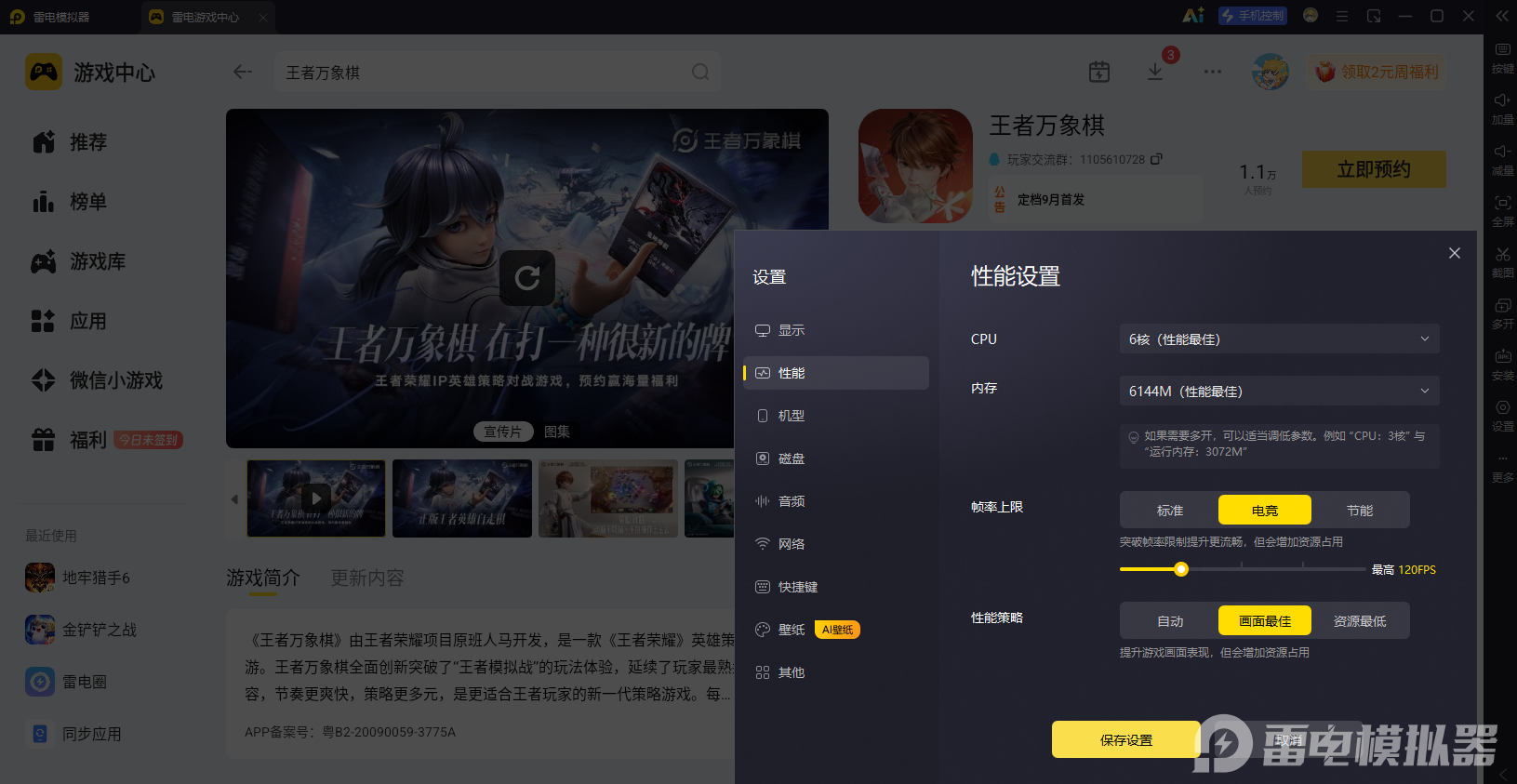Open the downloads icon with badge 3
Image resolution: width=1517 pixels, height=784 pixels.
(x=1155, y=72)
